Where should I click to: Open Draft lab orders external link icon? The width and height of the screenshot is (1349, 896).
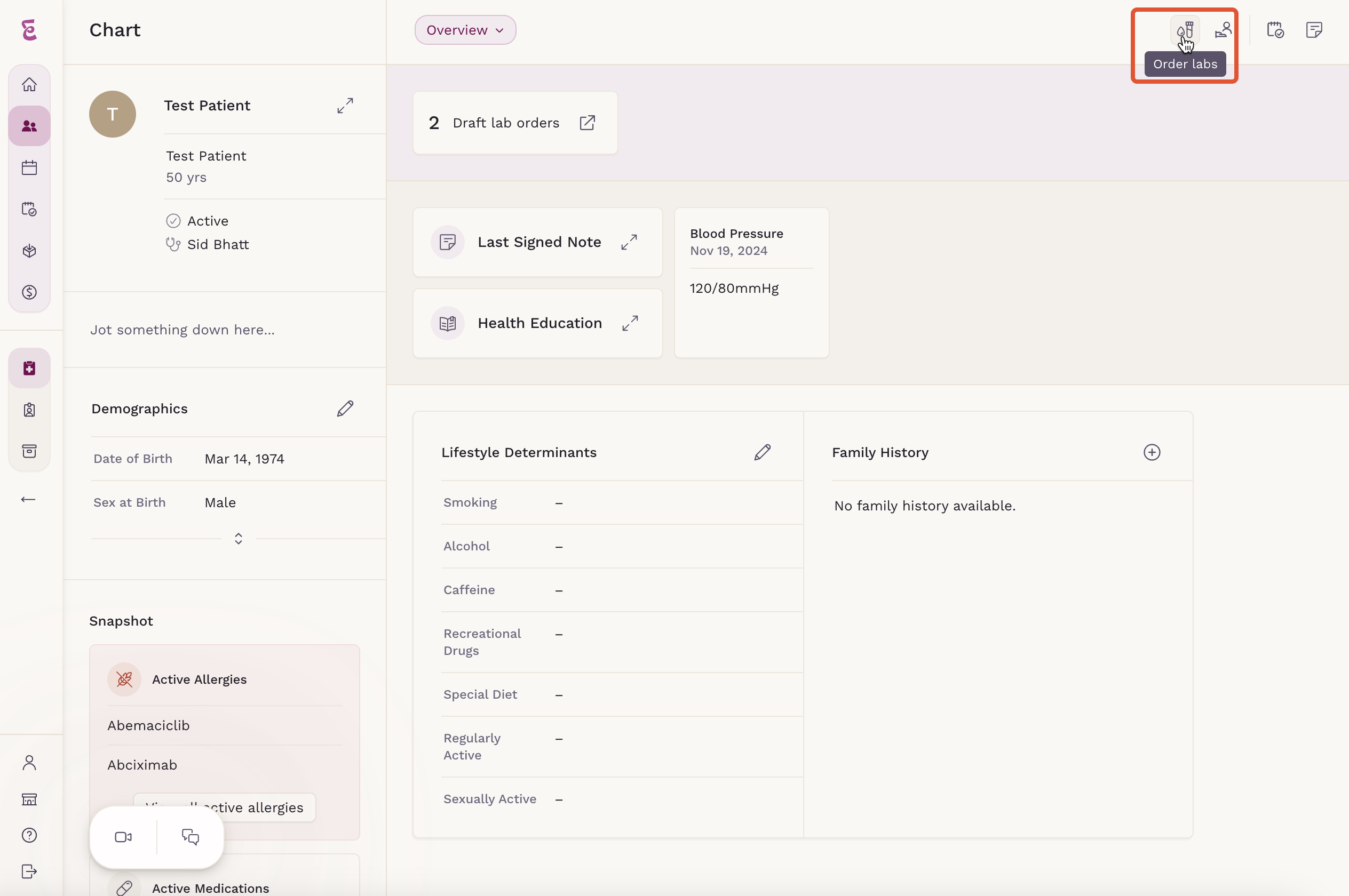(587, 123)
